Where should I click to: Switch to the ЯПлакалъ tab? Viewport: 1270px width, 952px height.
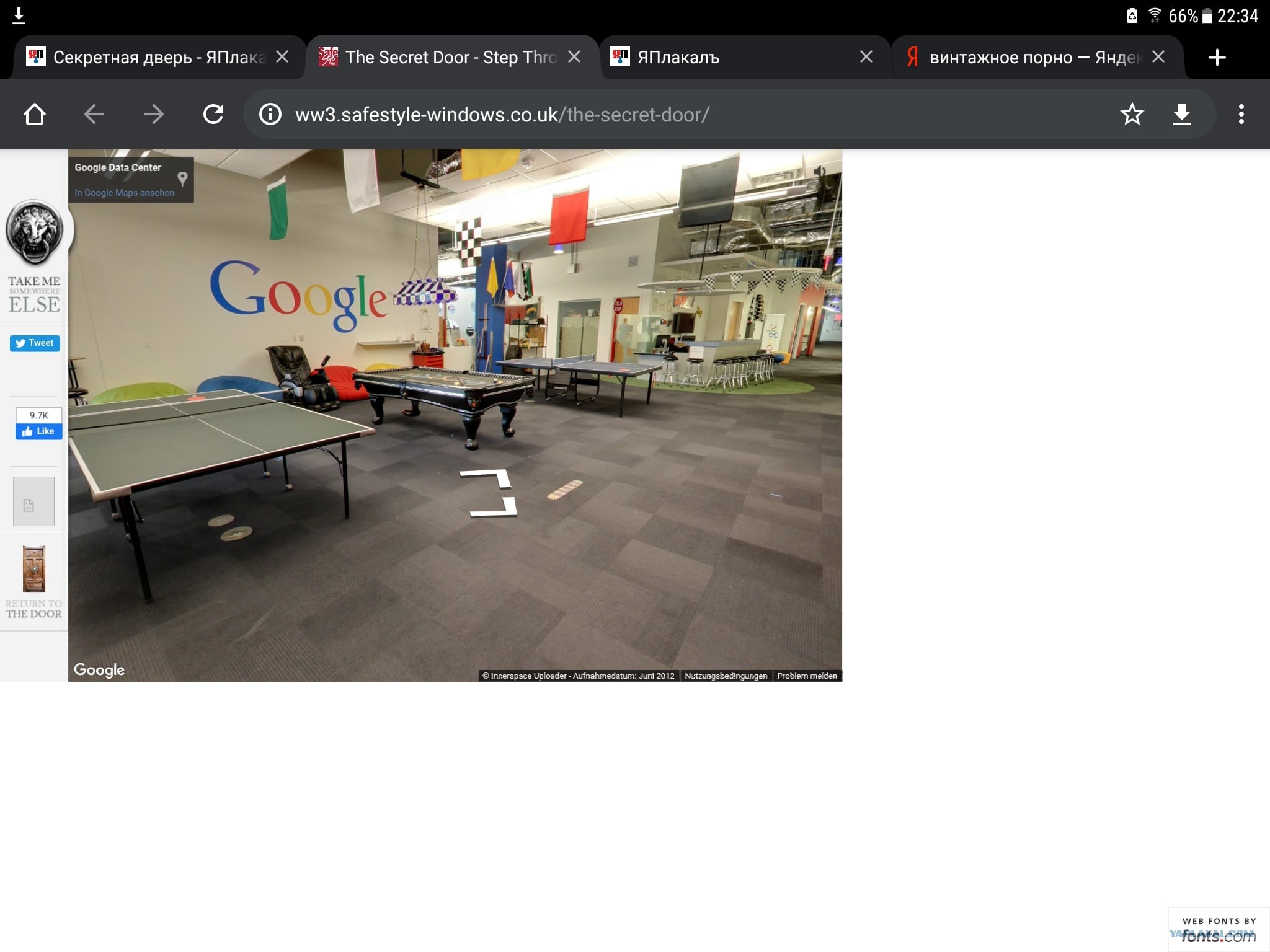click(744, 57)
